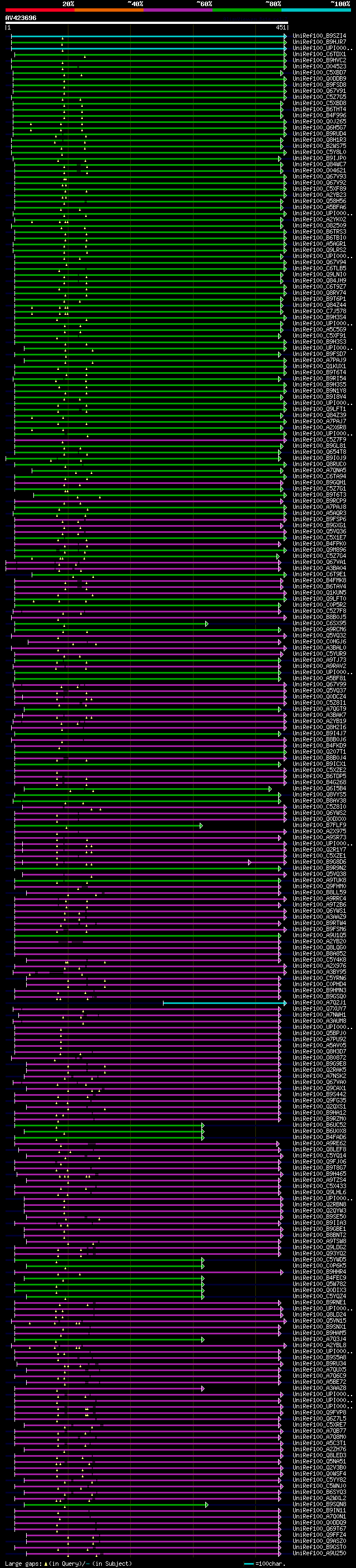Click the UniRef100_A9TJ73 label
Viewport: 356px width, 1568px height.
point(319,660)
